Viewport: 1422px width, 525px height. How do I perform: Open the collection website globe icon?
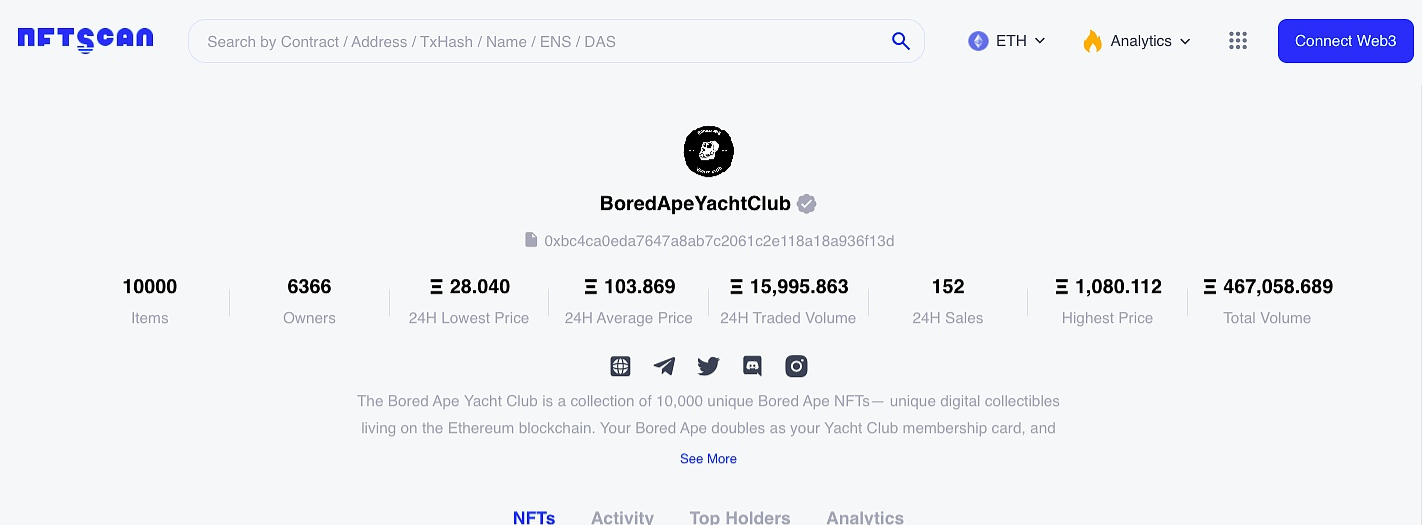620,366
